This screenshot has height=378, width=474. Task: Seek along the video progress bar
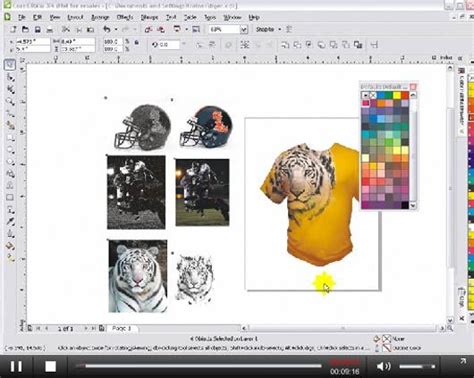pyautogui.click(x=199, y=366)
